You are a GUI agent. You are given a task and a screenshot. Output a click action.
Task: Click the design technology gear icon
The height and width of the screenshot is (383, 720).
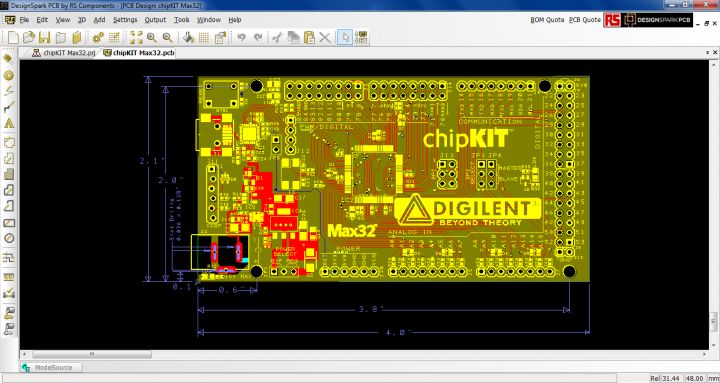(98, 37)
